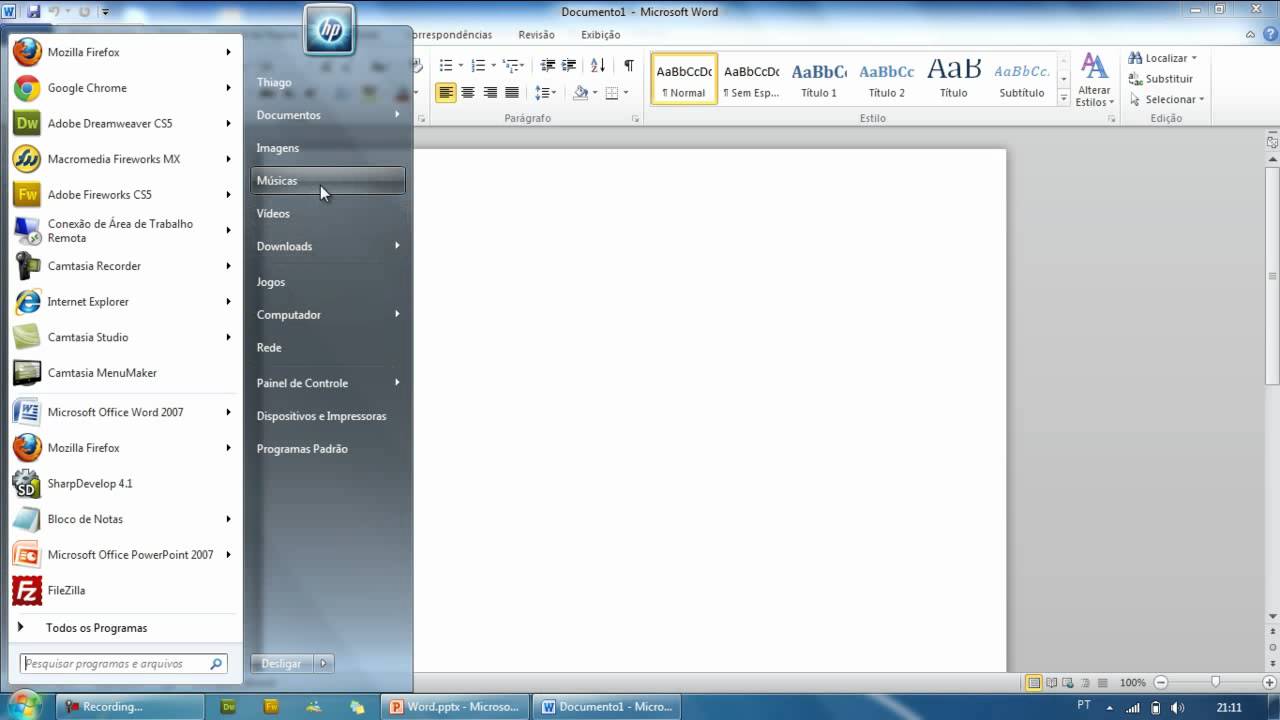Click the HP user account picture
Image resolution: width=1280 pixels, height=720 pixels.
(330, 31)
